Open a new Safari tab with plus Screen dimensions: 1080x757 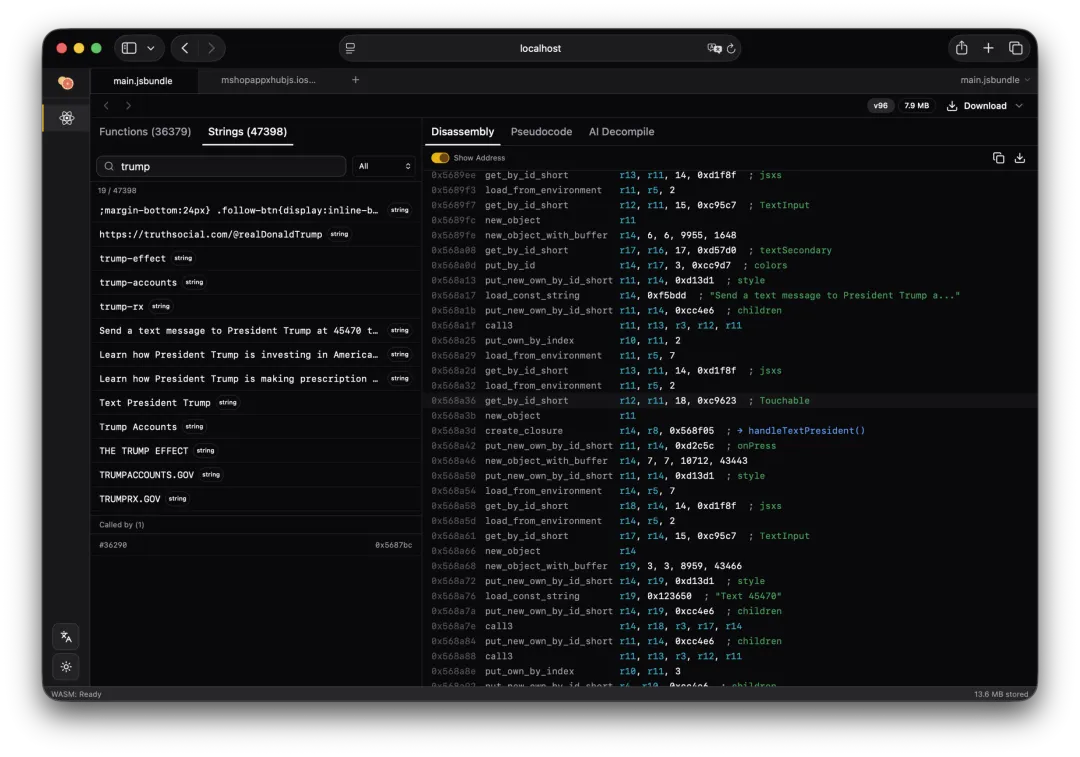pos(988,48)
